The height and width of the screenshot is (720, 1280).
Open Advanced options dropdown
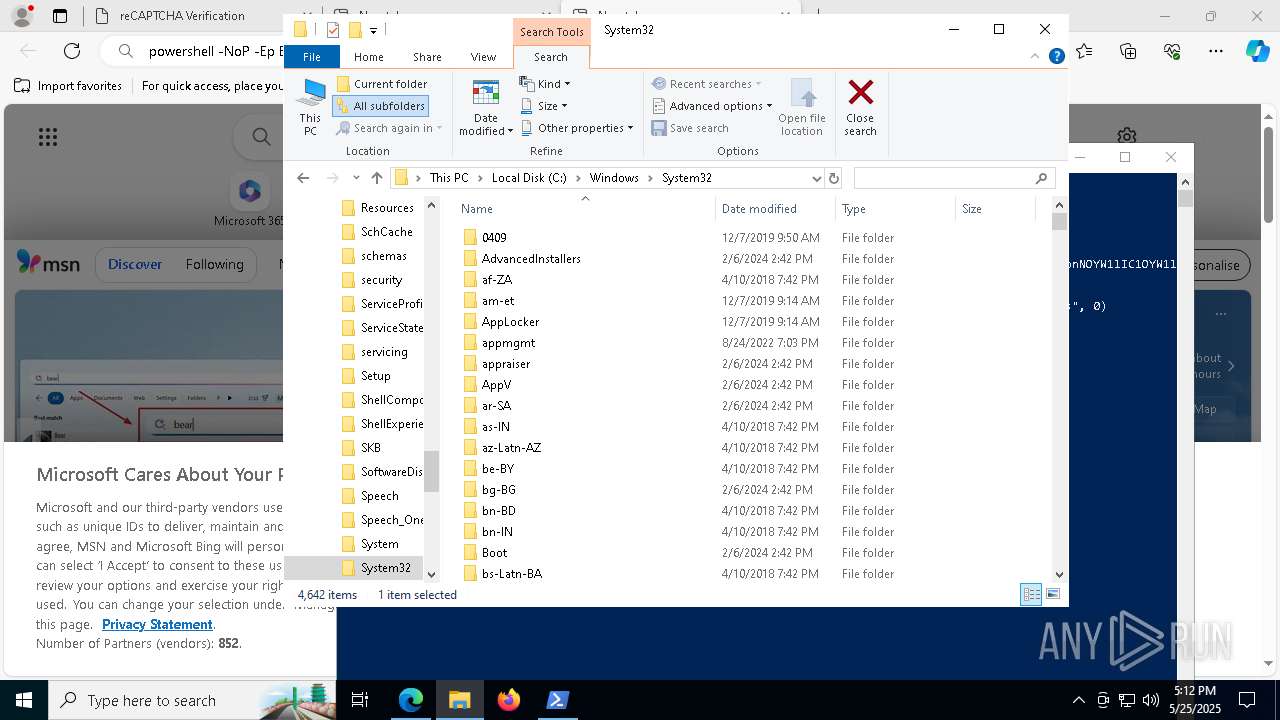click(712, 106)
